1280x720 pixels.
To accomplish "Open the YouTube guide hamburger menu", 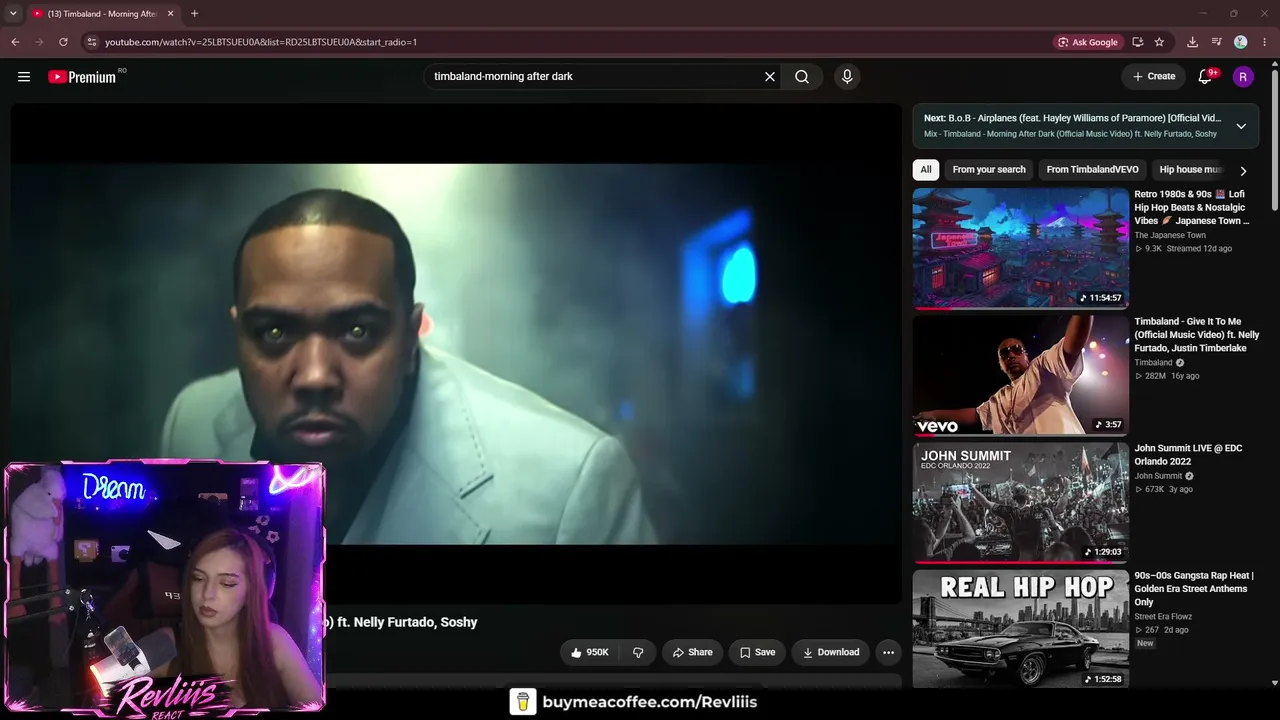I will [x=24, y=76].
